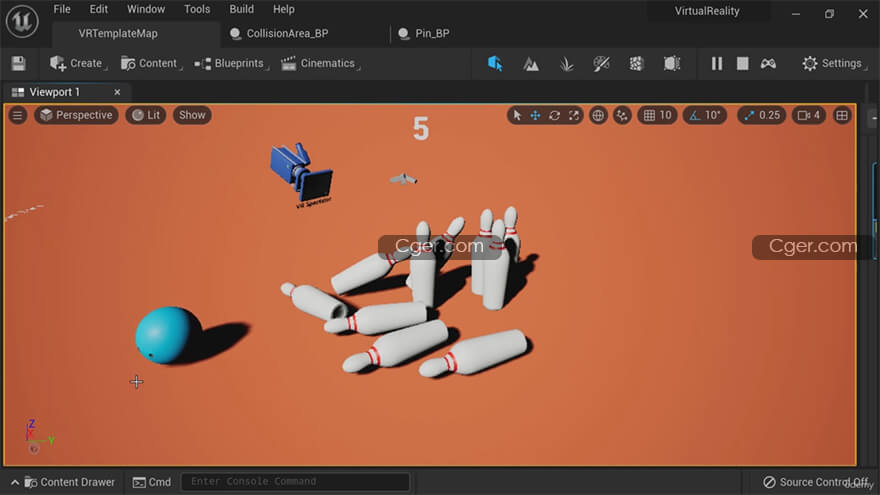The height and width of the screenshot is (495, 880).
Task: Open the Content Drawer
Action: click(69, 482)
